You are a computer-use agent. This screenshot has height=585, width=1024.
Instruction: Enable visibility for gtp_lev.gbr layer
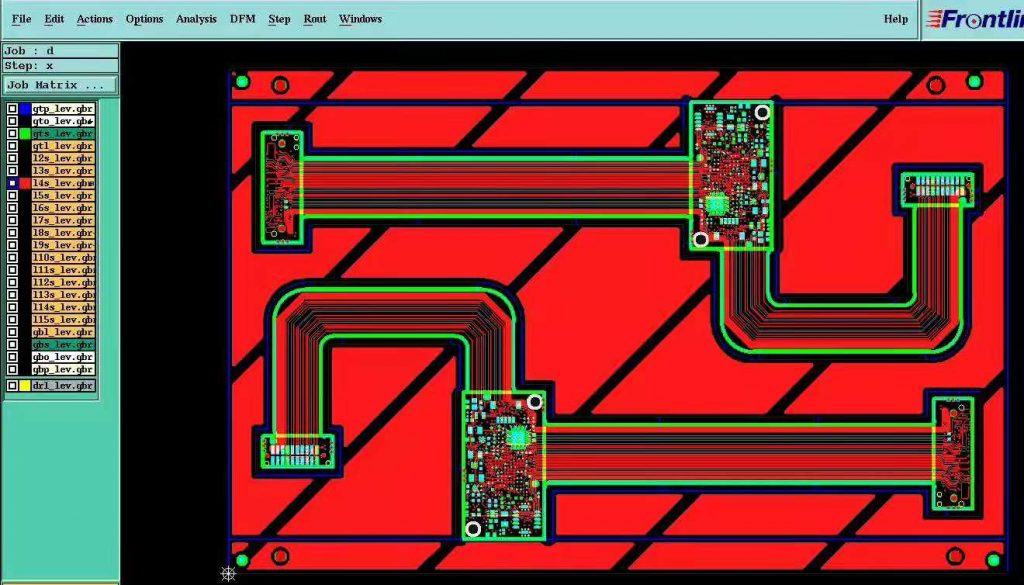(12, 109)
